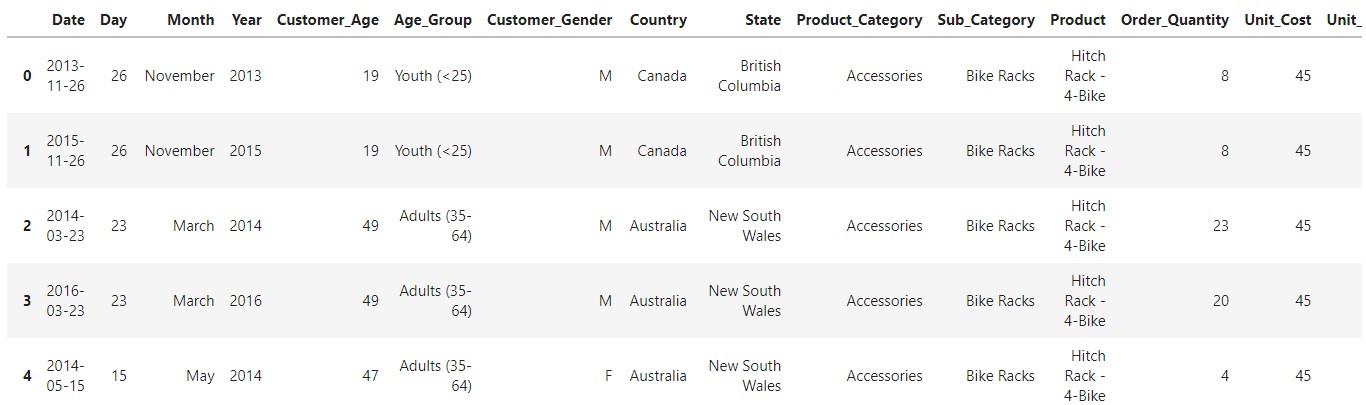Select Customer_Age value 47
Image resolution: width=1366 pixels, height=405 pixels.
click(x=370, y=376)
